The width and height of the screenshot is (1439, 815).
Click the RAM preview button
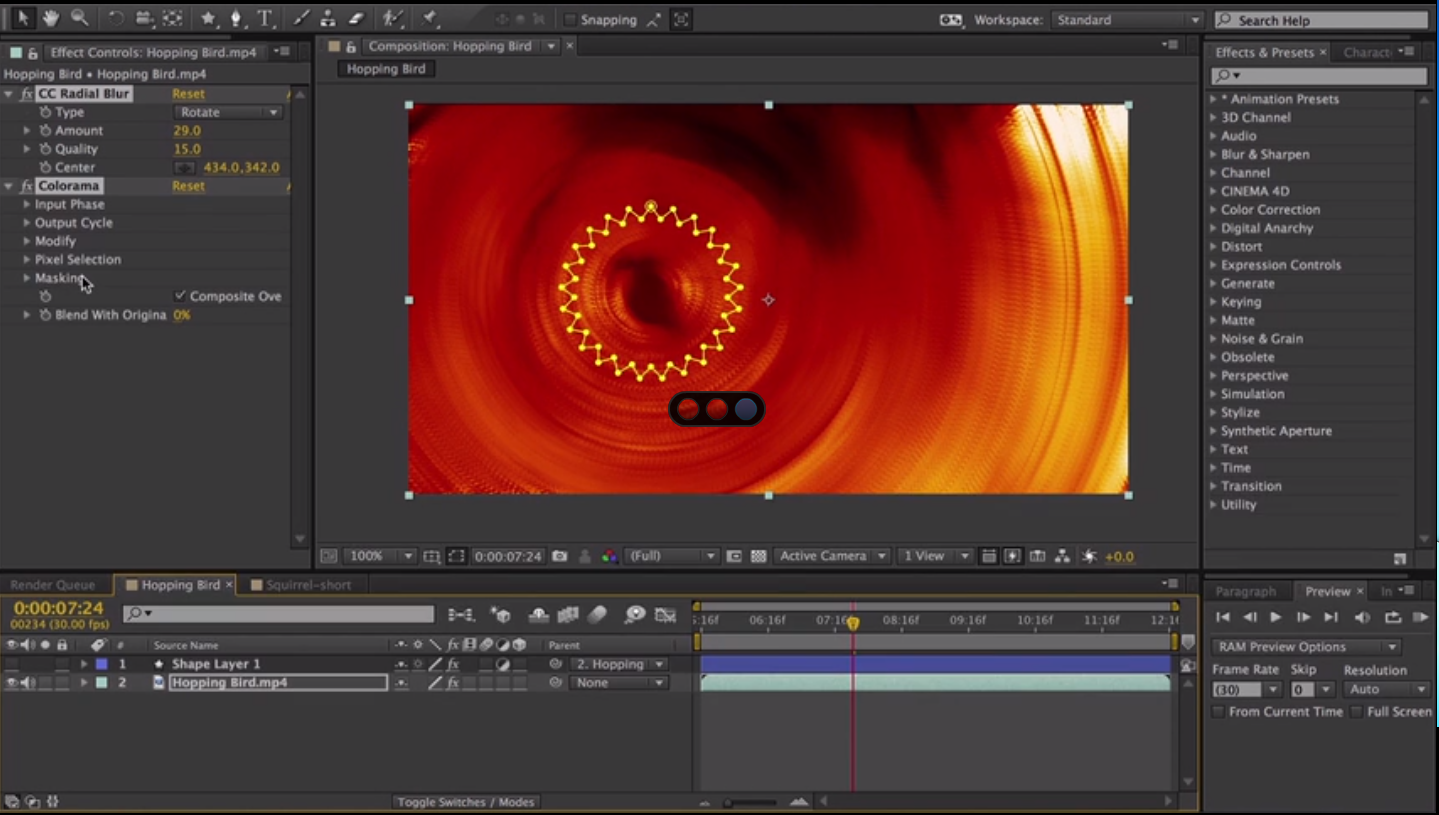1420,618
